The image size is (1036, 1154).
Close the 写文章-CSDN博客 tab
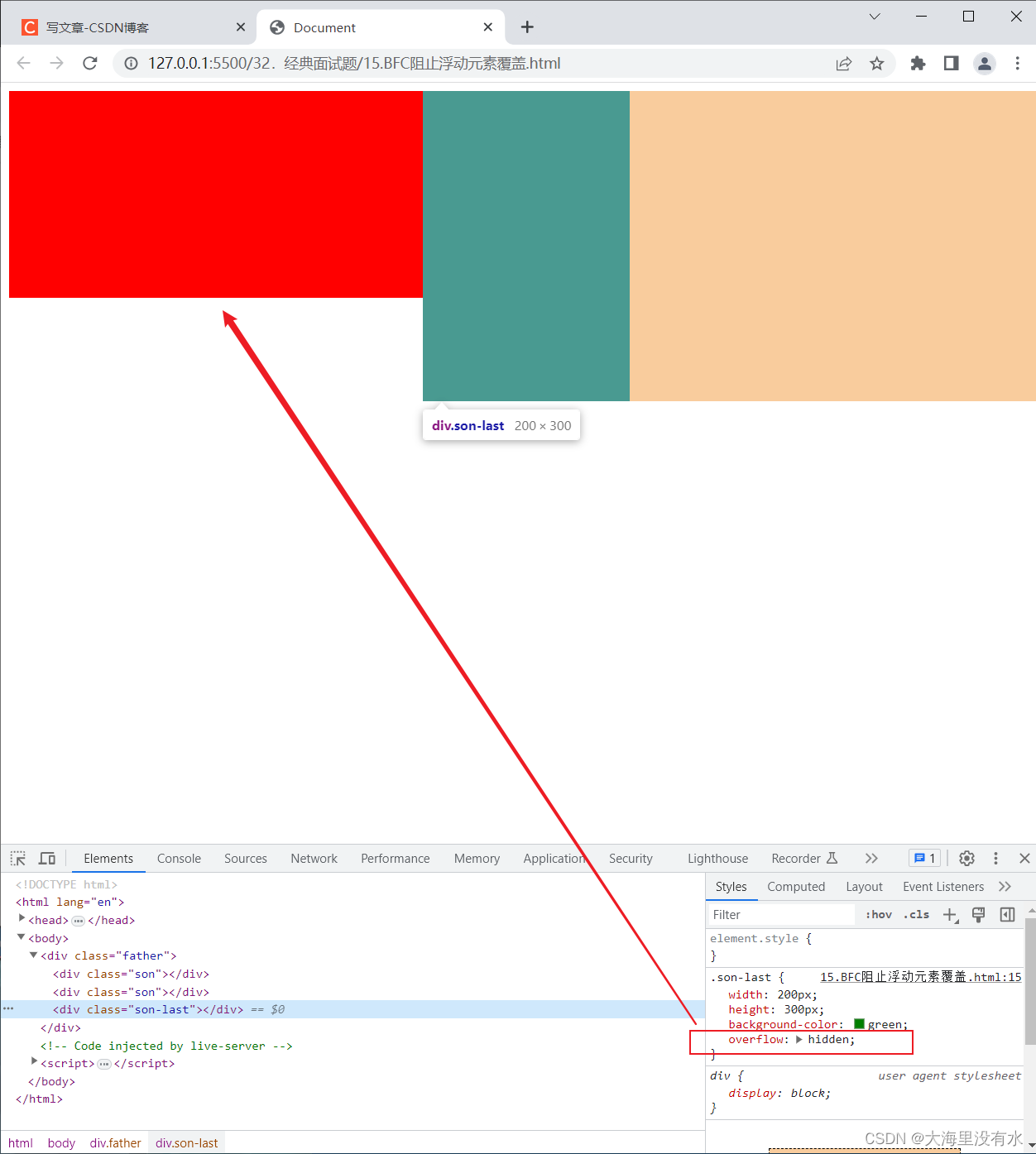[x=241, y=27]
